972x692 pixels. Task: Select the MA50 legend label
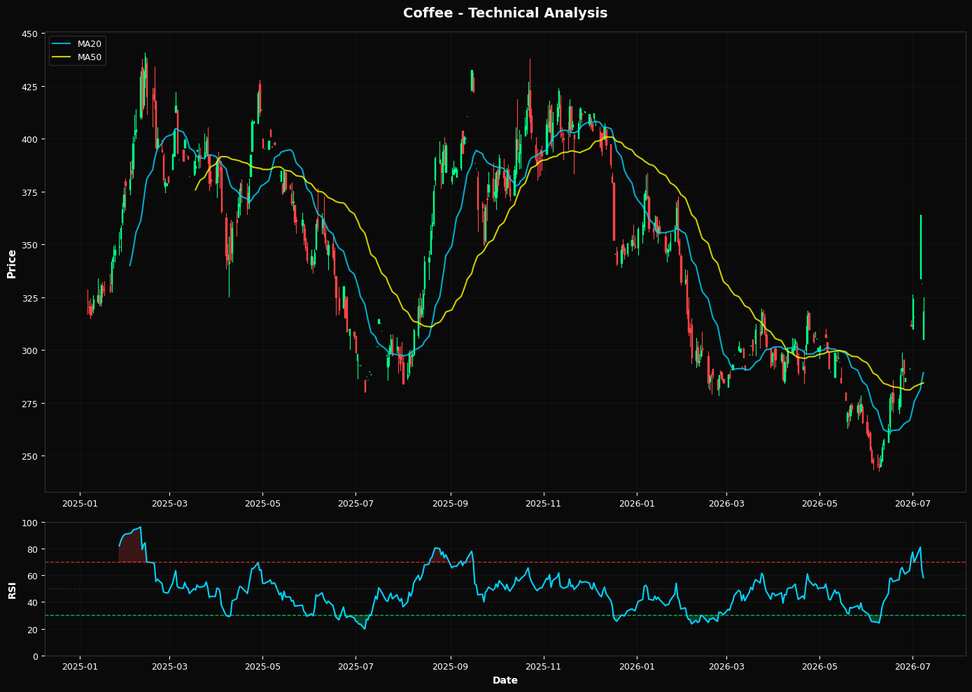(90, 57)
